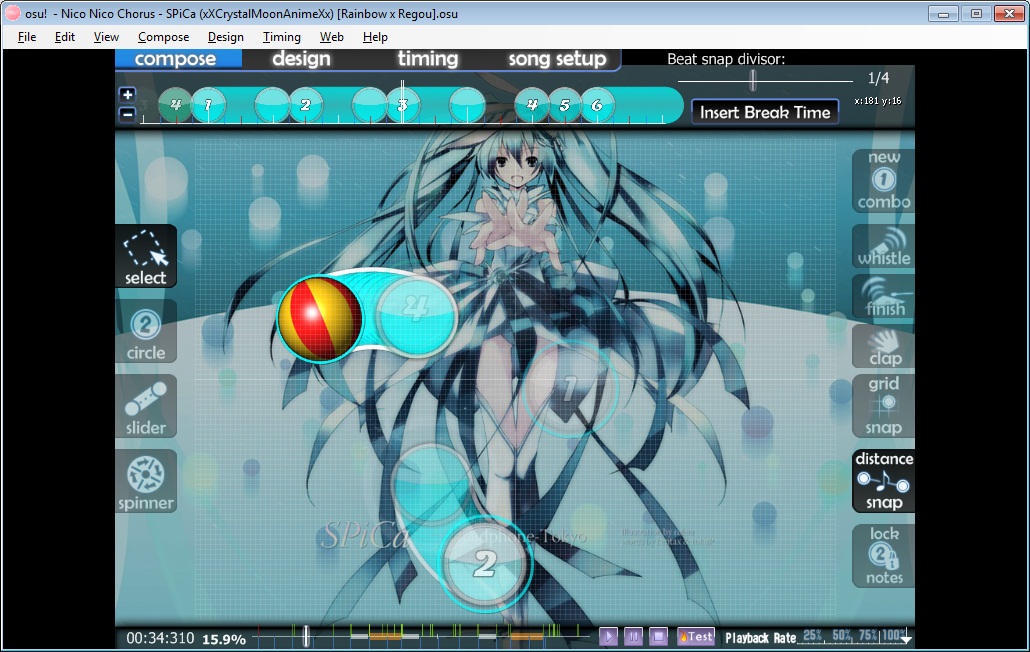Zoom in the timeline with plus
The image size is (1030, 652).
click(x=127, y=94)
